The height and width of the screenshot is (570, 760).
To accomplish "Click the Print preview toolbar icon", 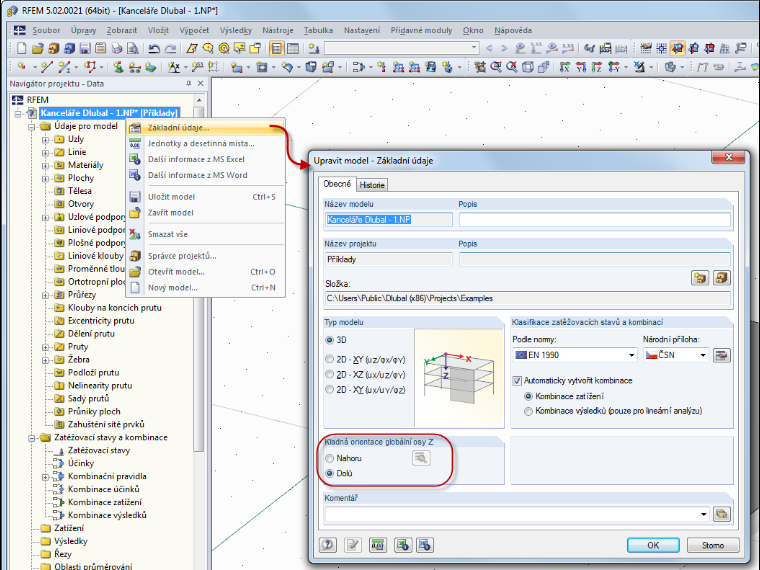I will [x=132, y=48].
